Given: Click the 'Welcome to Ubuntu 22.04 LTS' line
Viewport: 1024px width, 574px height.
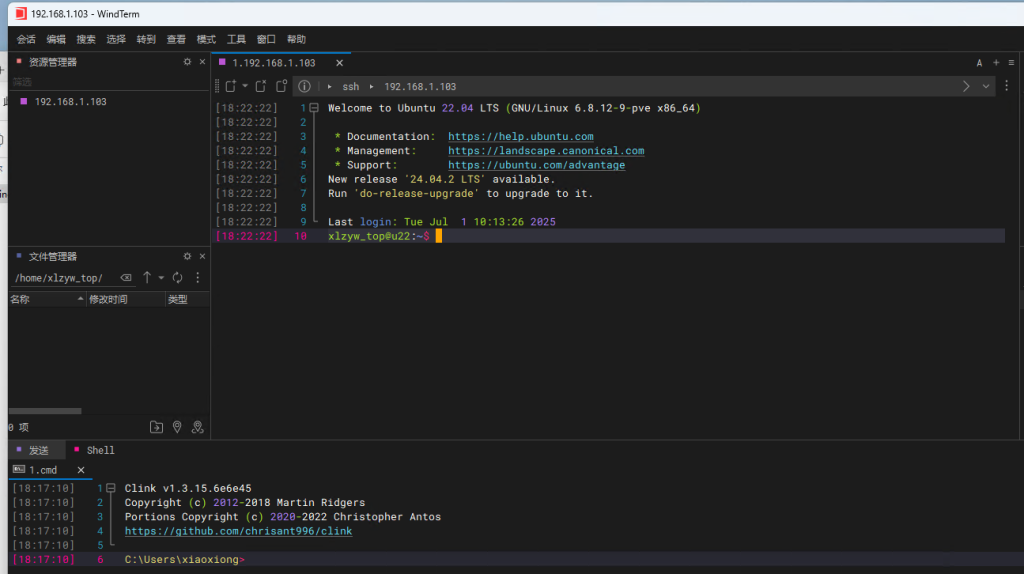Looking at the screenshot, I should click(514, 108).
